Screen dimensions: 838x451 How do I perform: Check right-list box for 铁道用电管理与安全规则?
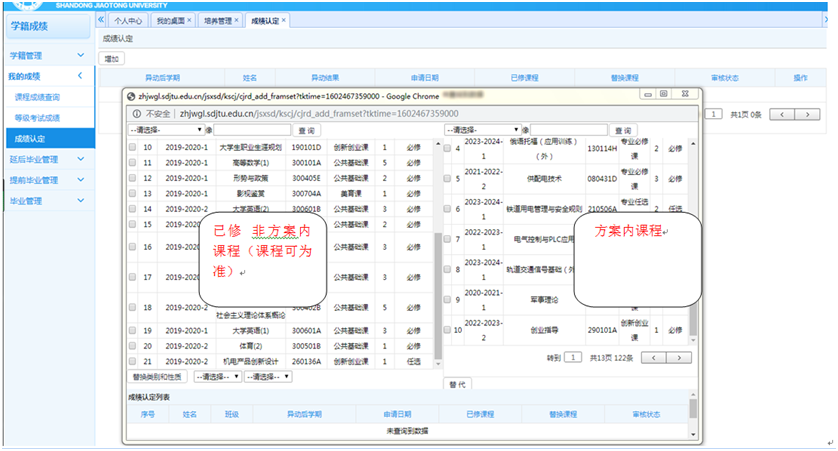point(447,209)
